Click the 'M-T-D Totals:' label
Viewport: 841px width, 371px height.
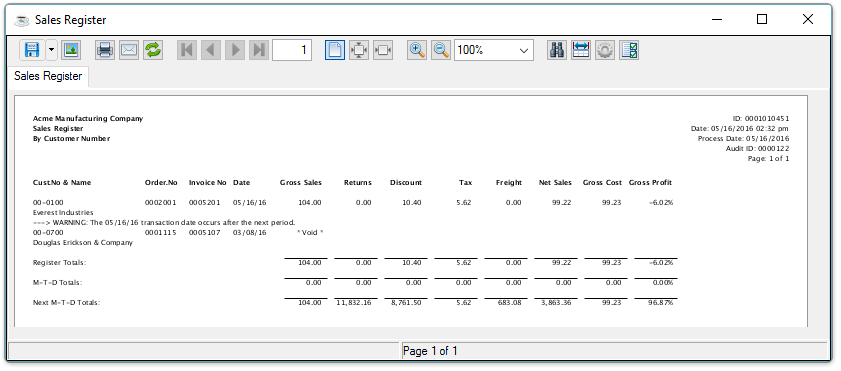click(57, 283)
